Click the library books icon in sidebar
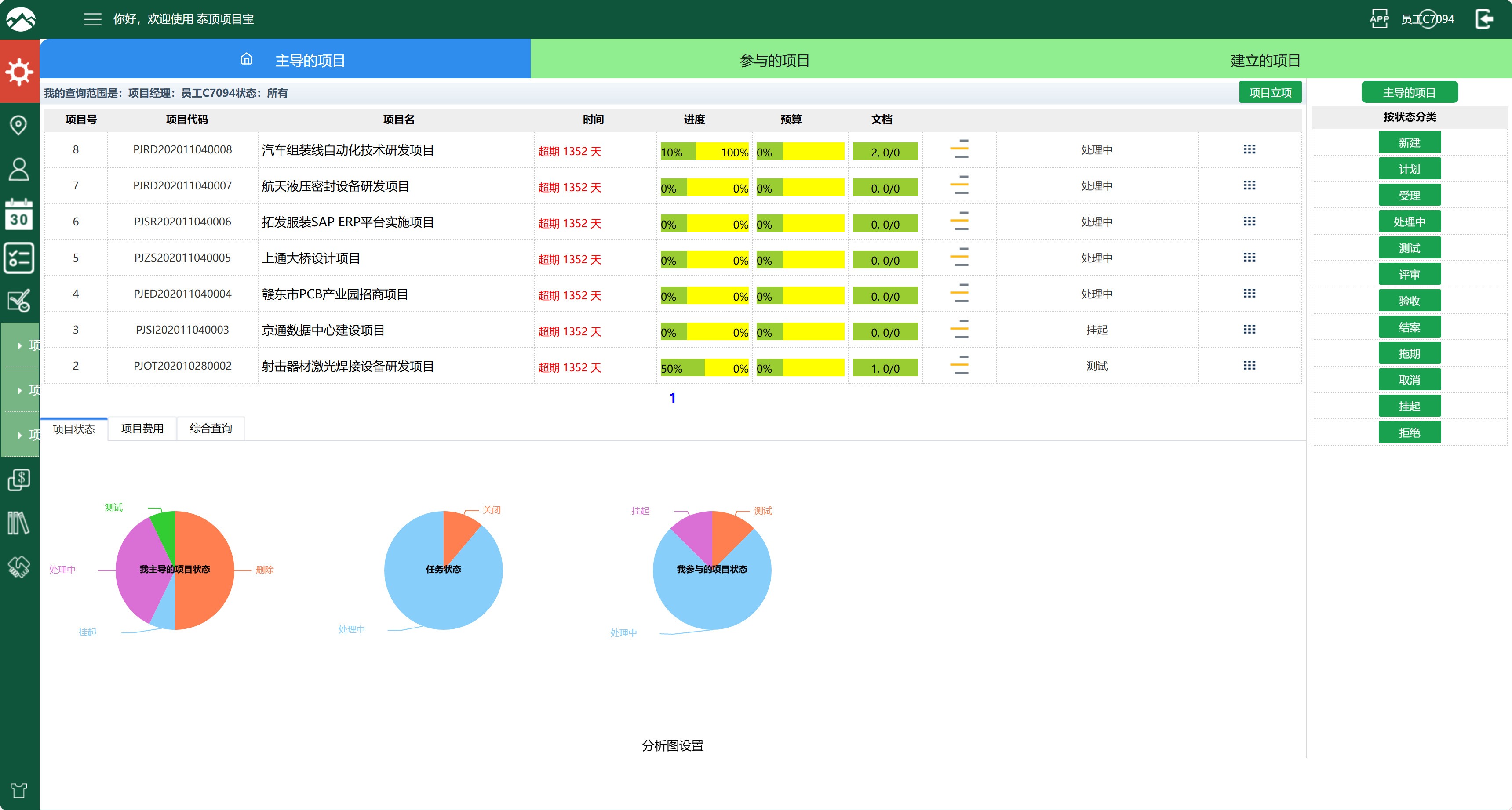This screenshot has height=810, width=1512. point(19,523)
